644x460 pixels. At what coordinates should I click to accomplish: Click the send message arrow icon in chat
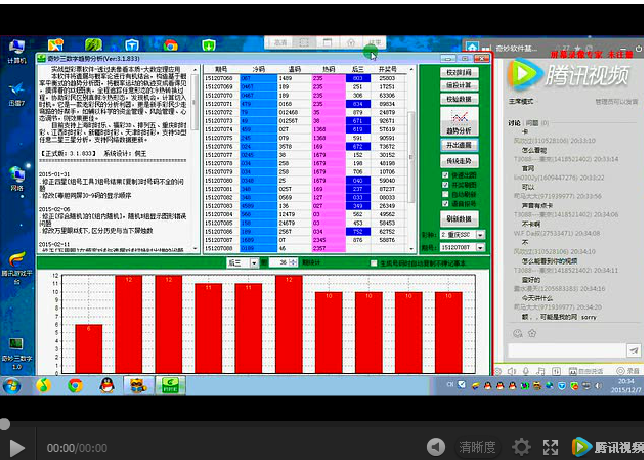pyautogui.click(x=633, y=350)
